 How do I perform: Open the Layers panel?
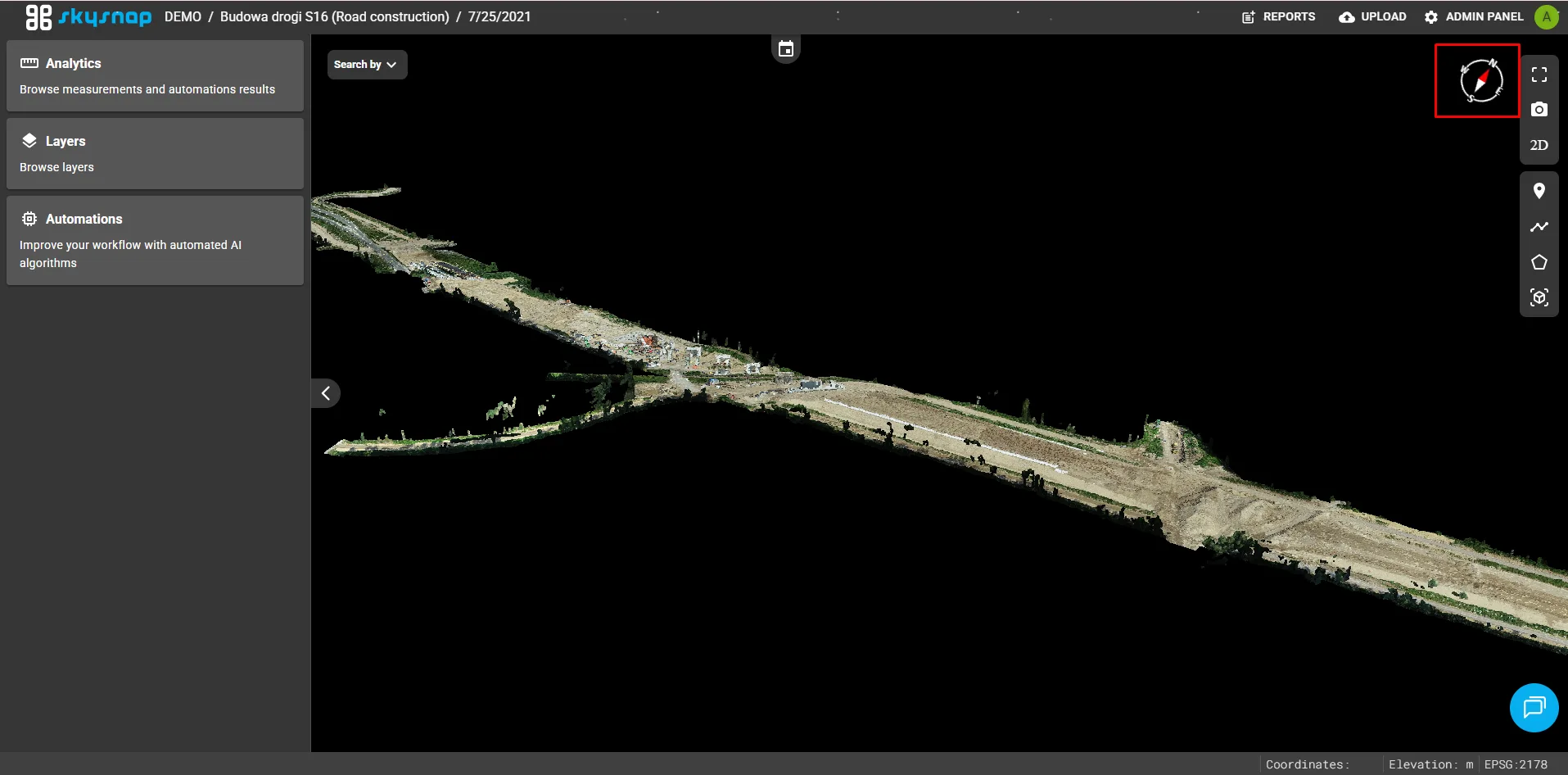(155, 153)
